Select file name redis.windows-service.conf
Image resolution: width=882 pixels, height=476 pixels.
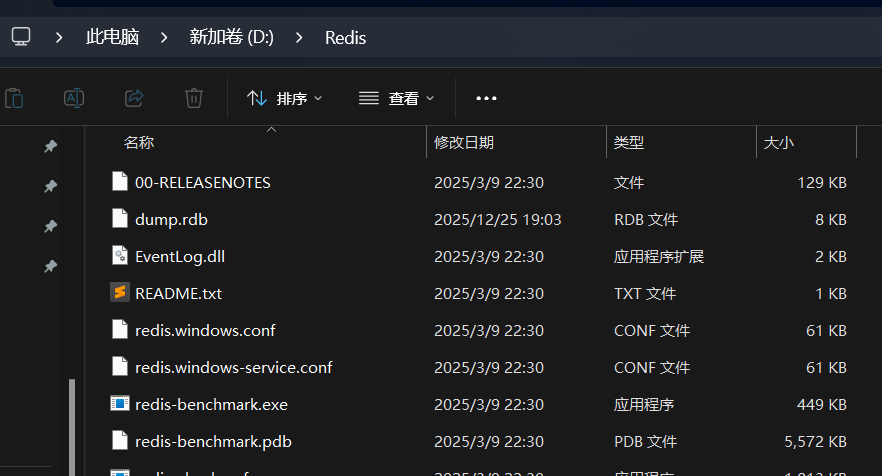[233, 368]
